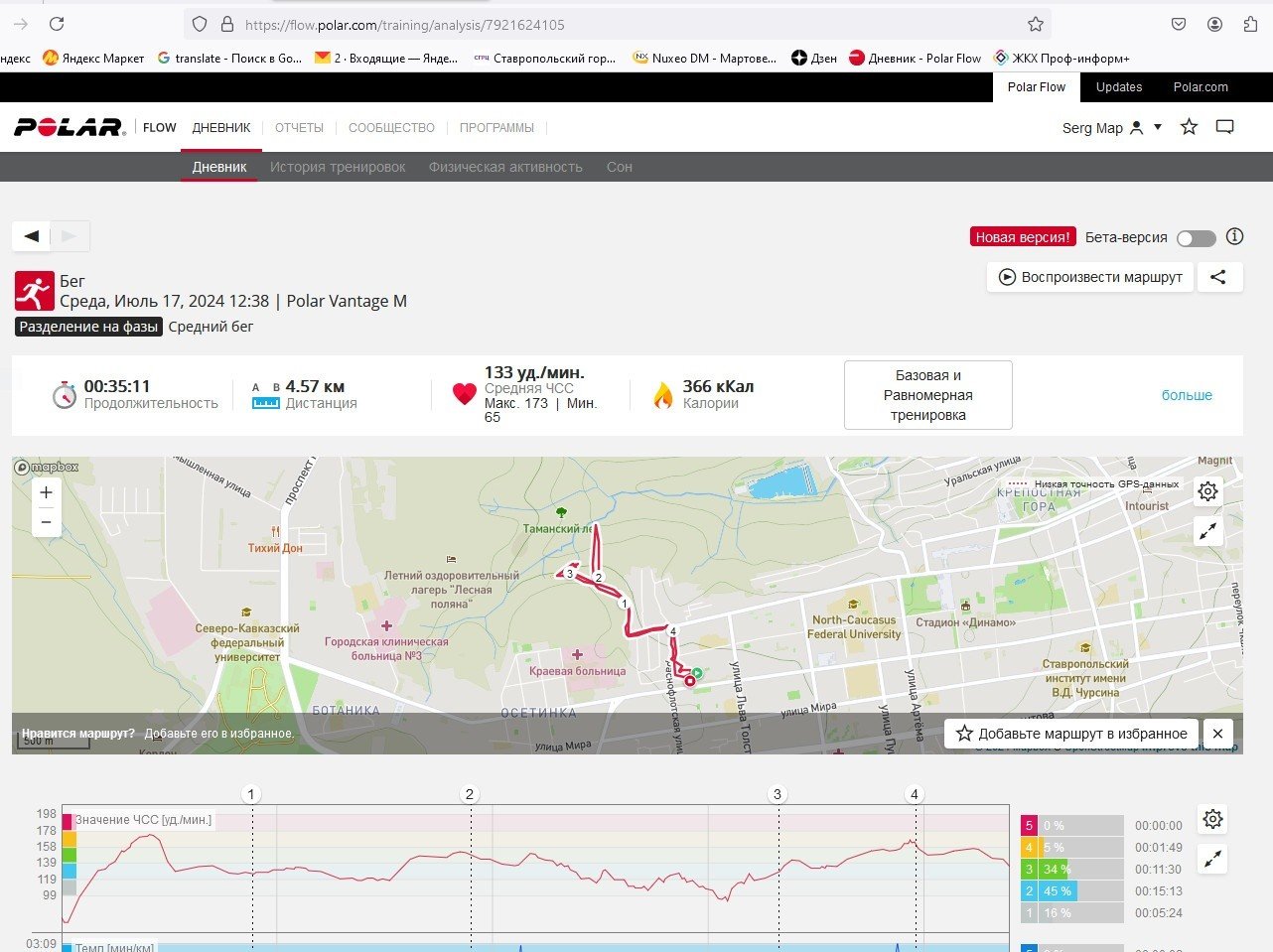1273x952 pixels.
Task: Click lap marker 3 above the heart rate chart
Action: (x=778, y=794)
